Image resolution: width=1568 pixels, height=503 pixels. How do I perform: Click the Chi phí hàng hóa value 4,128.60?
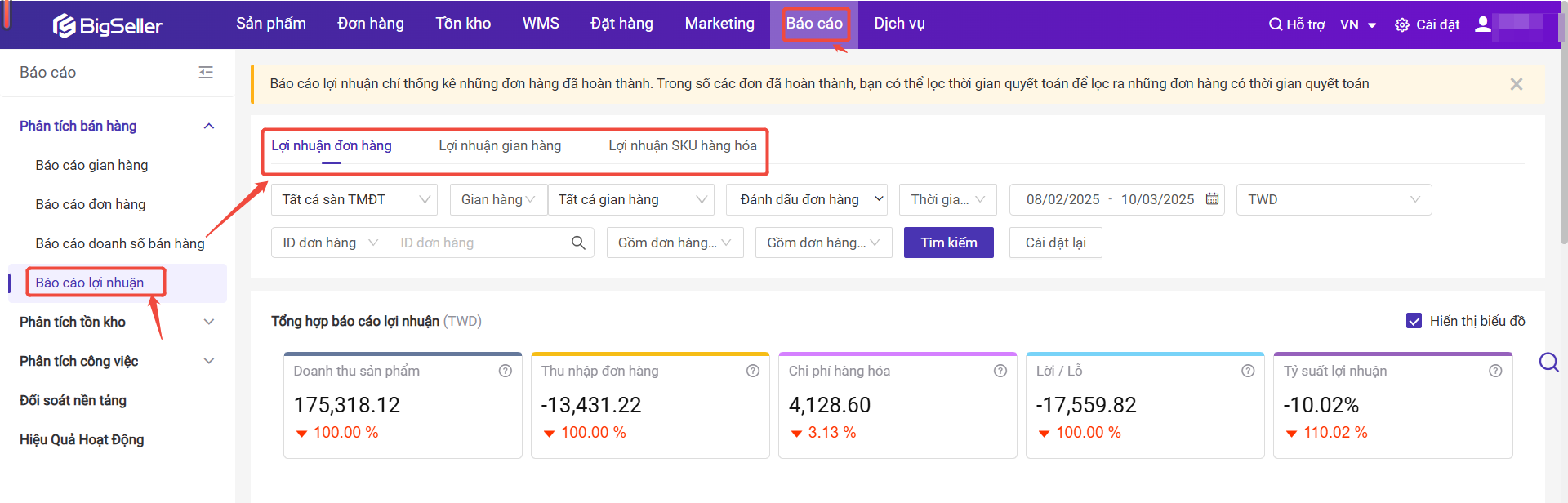(830, 405)
